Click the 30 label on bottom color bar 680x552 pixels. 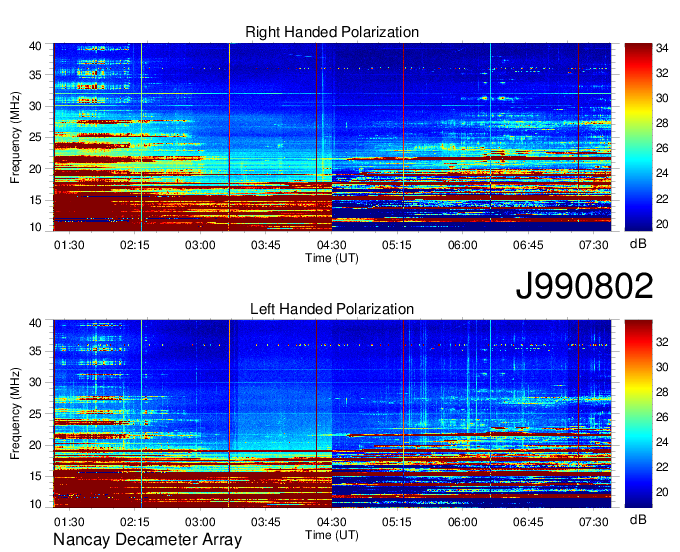(x=662, y=367)
